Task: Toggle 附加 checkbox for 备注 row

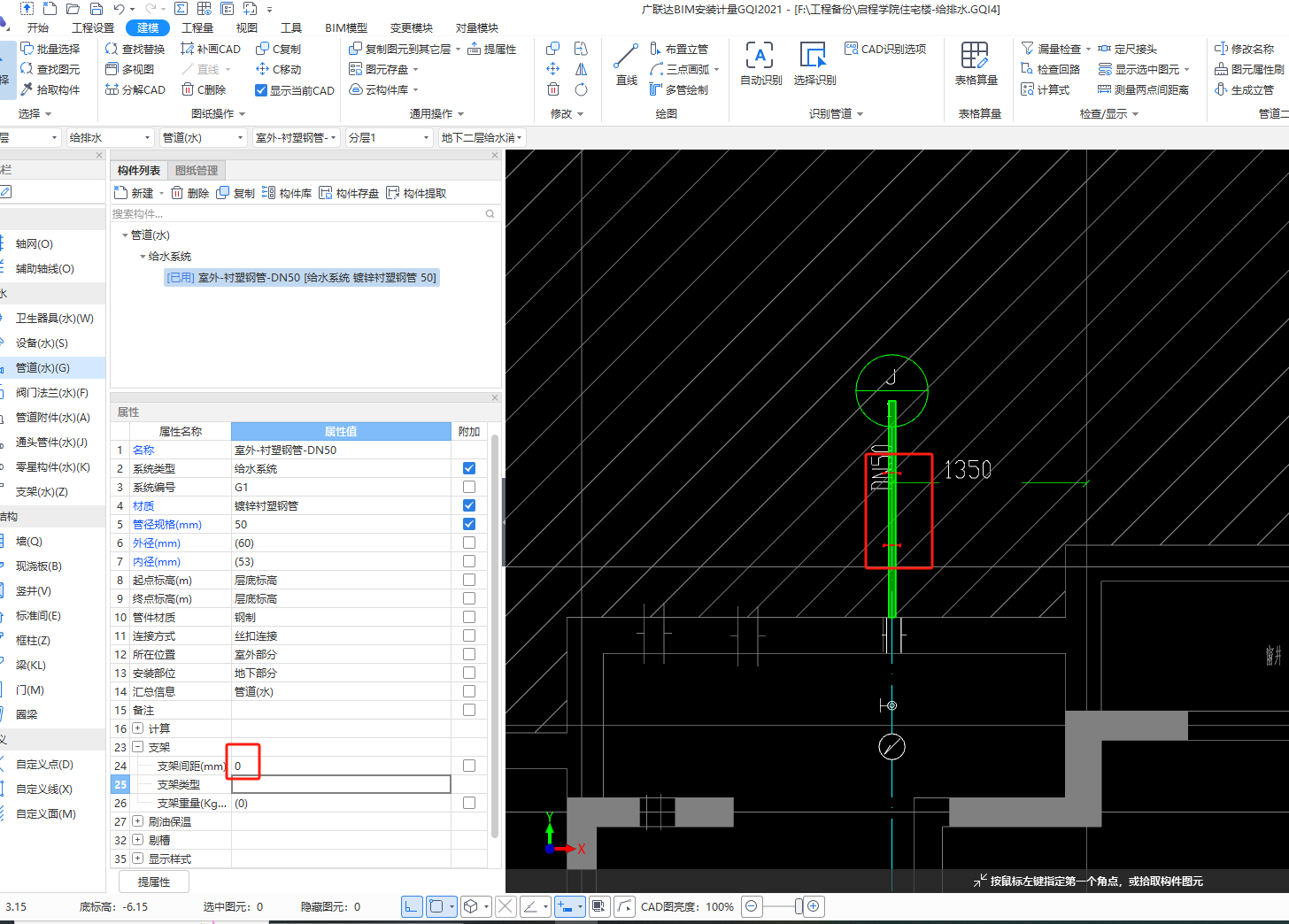Action: (469, 710)
